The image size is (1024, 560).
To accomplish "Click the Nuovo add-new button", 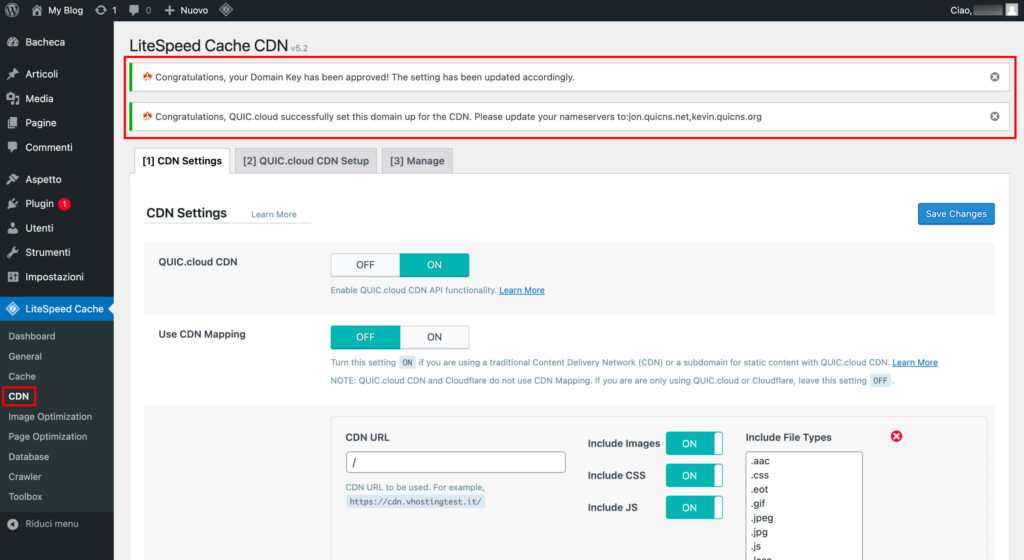I will tap(186, 10).
